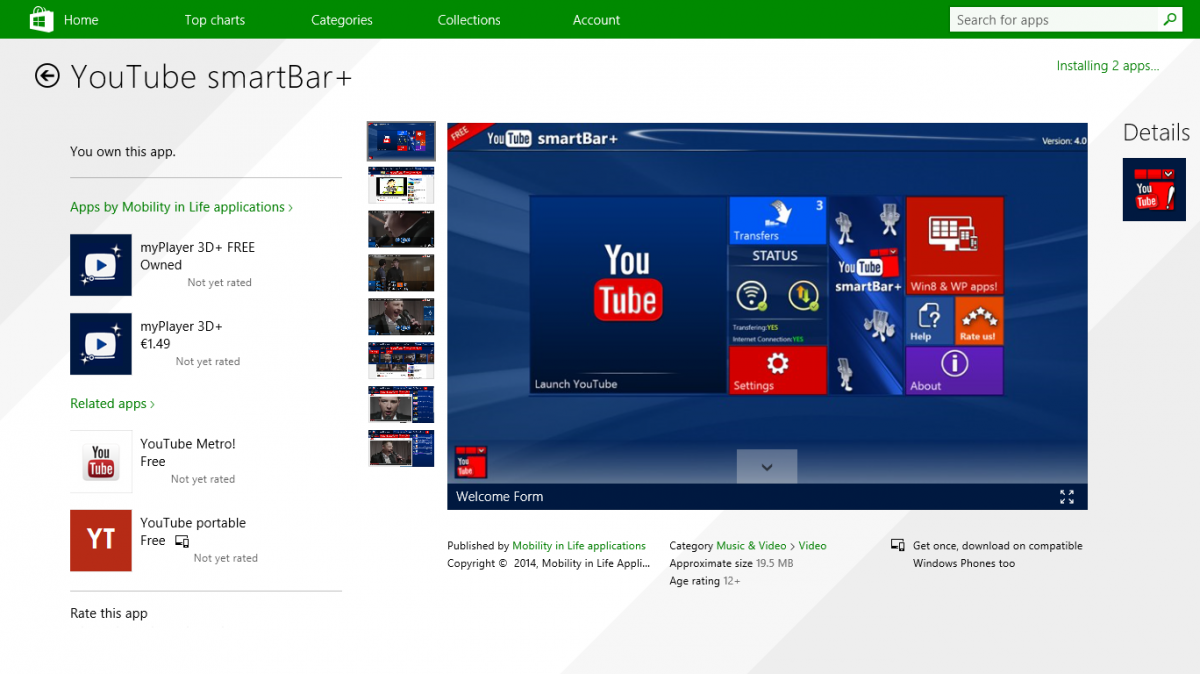The height and width of the screenshot is (674, 1200).
Task: Open the Collections menu
Action: click(469, 20)
